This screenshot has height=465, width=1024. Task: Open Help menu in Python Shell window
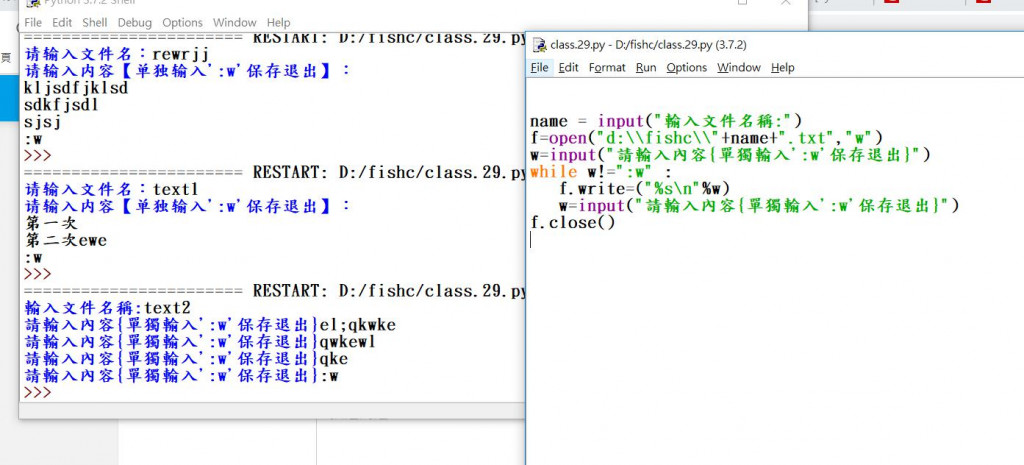point(278,22)
